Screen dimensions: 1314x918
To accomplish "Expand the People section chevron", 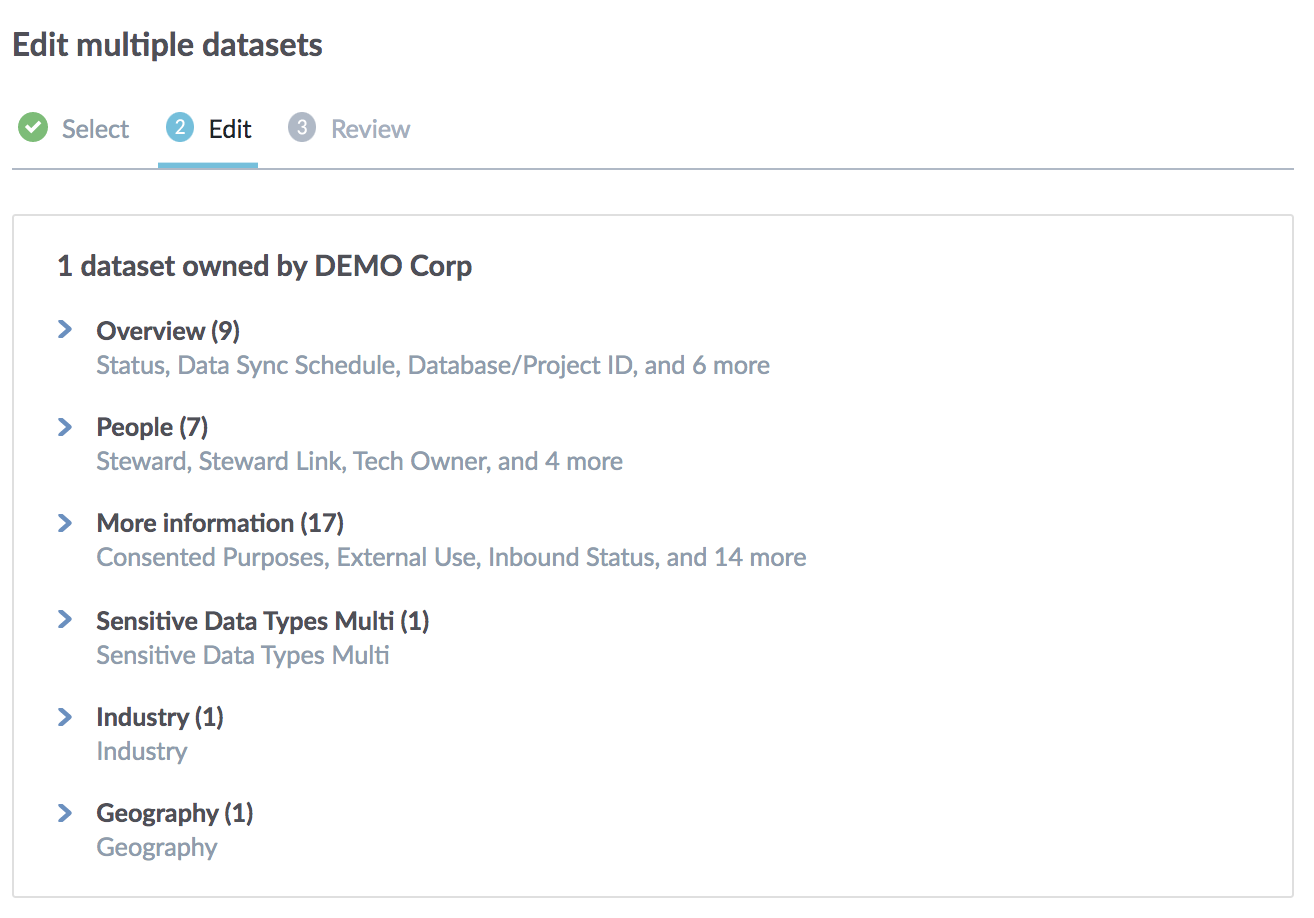I will (x=65, y=427).
